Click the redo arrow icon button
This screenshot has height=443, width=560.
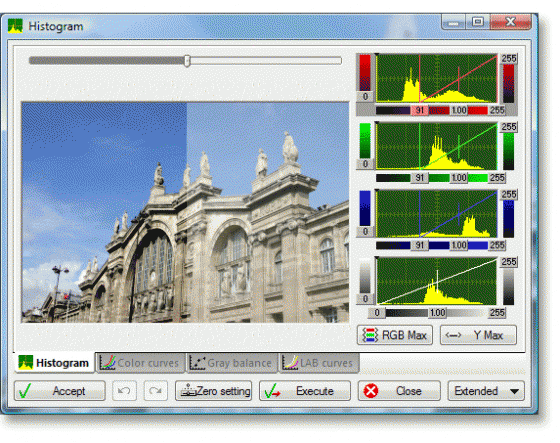coord(156,390)
